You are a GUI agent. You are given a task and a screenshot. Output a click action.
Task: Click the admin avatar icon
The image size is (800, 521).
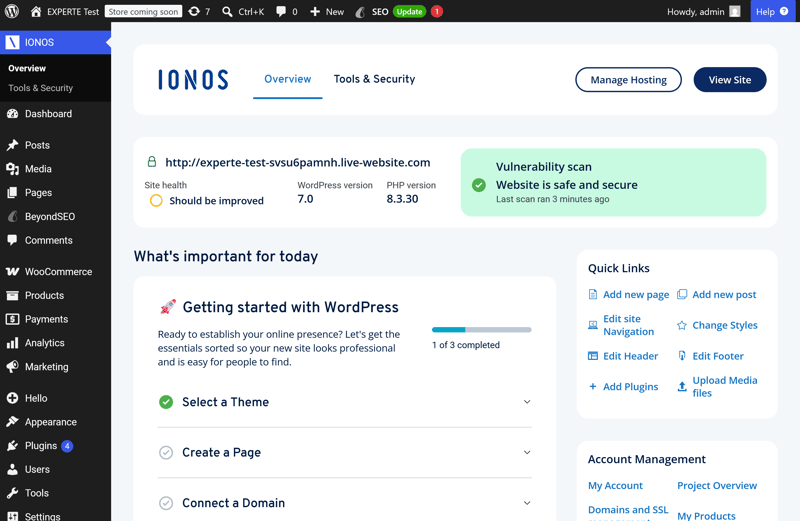pyautogui.click(x=735, y=11)
